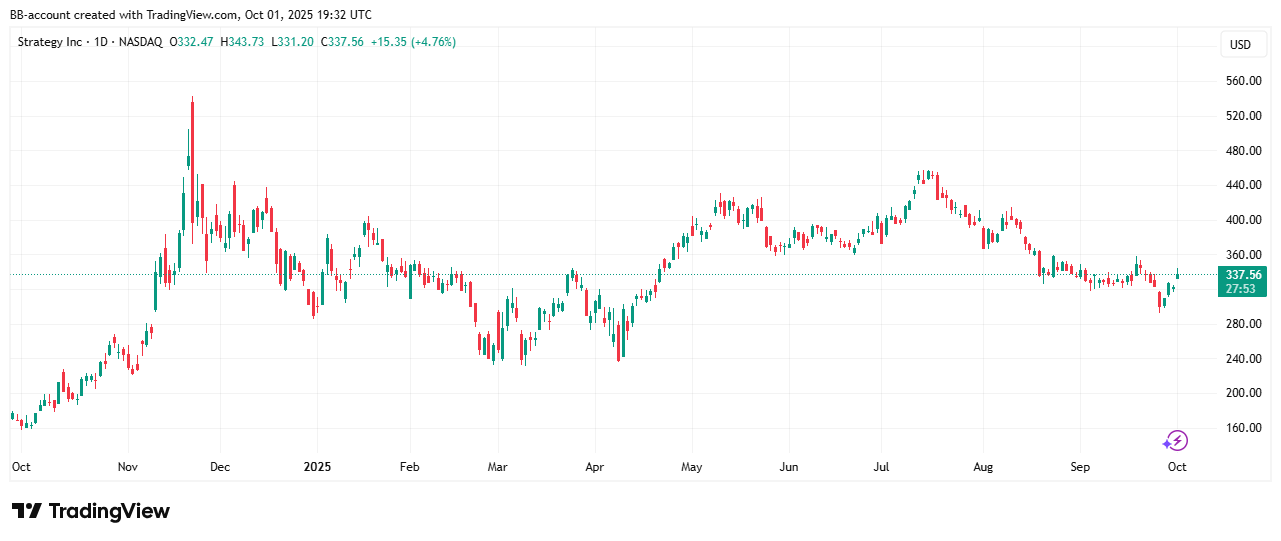Click the 337.56 current price label
This screenshot has height=541, width=1281.
click(1241, 274)
